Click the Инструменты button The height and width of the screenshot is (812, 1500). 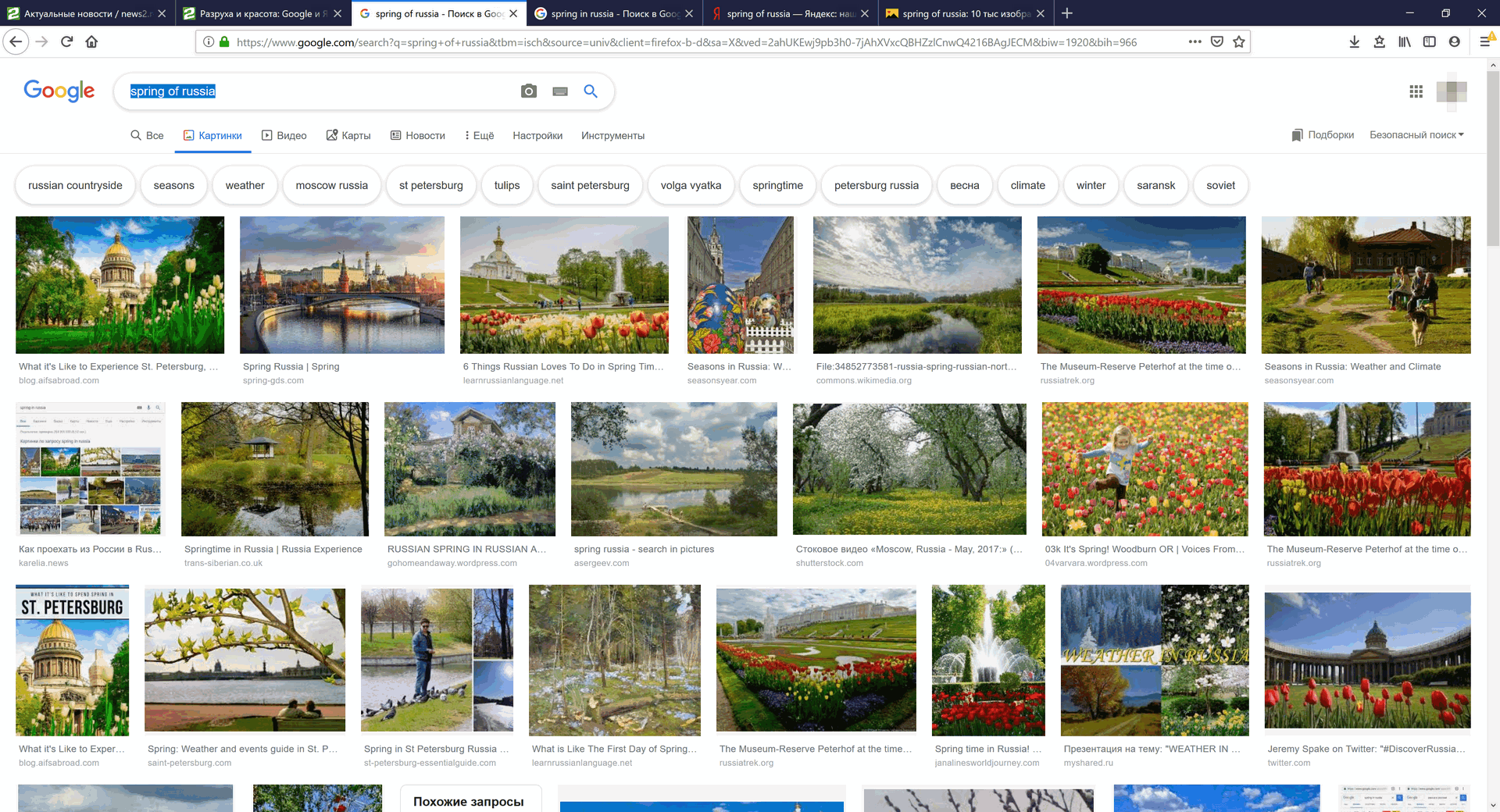coord(612,136)
